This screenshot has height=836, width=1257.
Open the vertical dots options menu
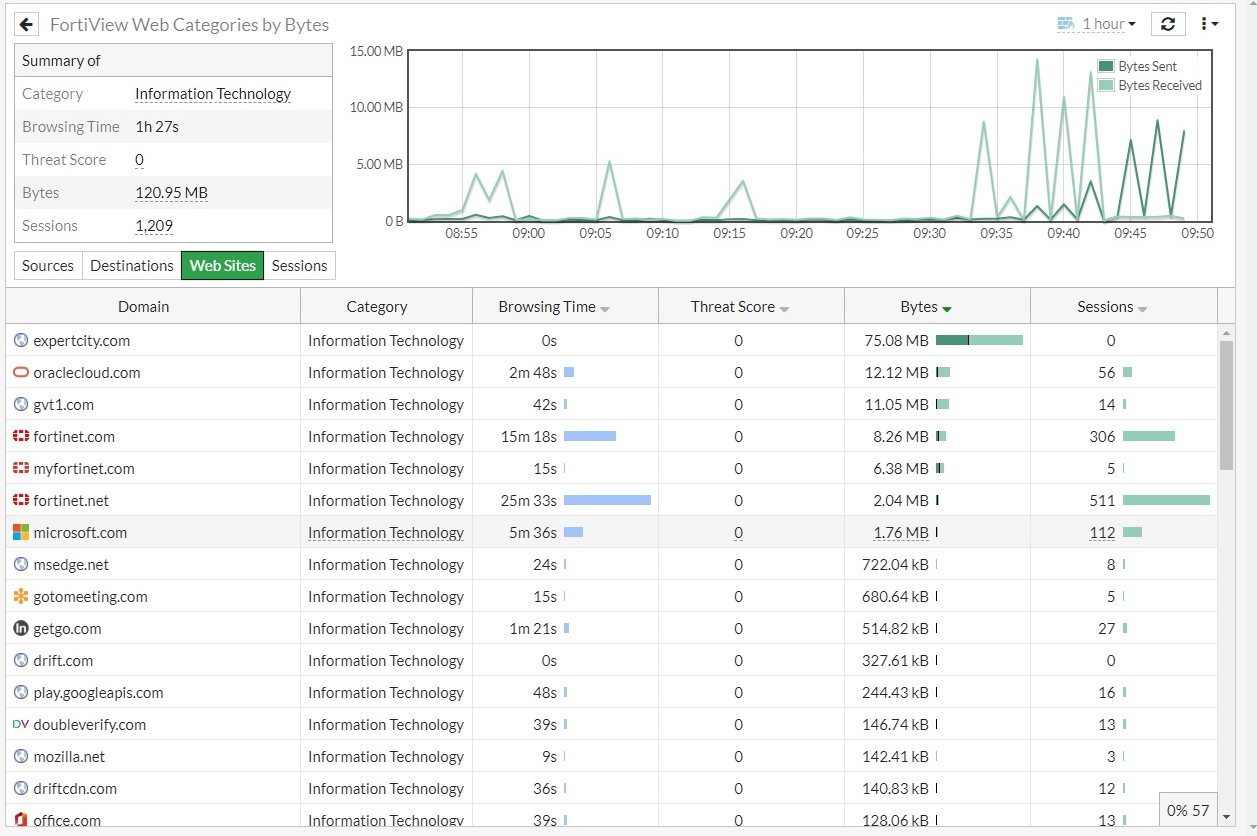coord(1209,24)
